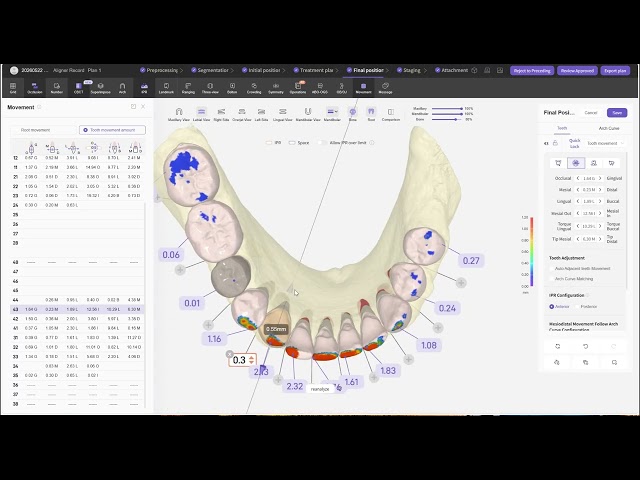Image resolution: width=640 pixels, height=480 pixels.
Task: Toggle Root display in viewport
Action: (371, 115)
